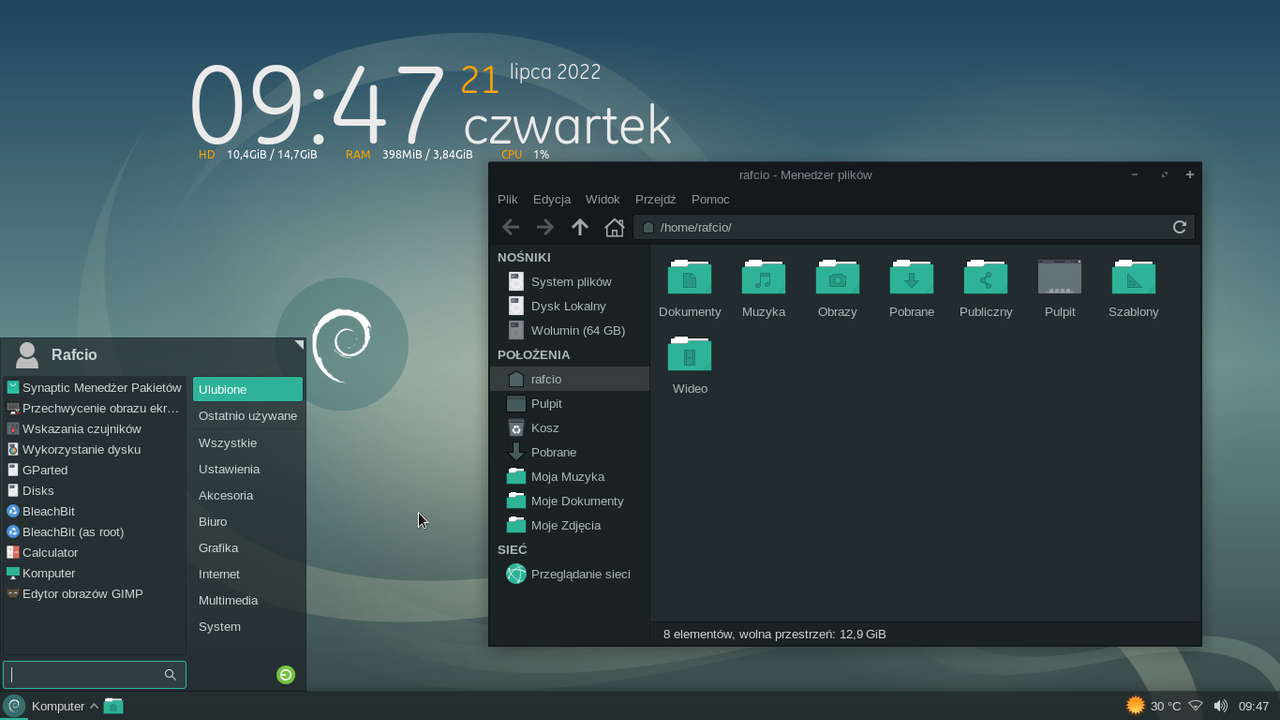The image size is (1280, 720).
Task: Open the Wi-Fi network tray icon
Action: point(1195,706)
